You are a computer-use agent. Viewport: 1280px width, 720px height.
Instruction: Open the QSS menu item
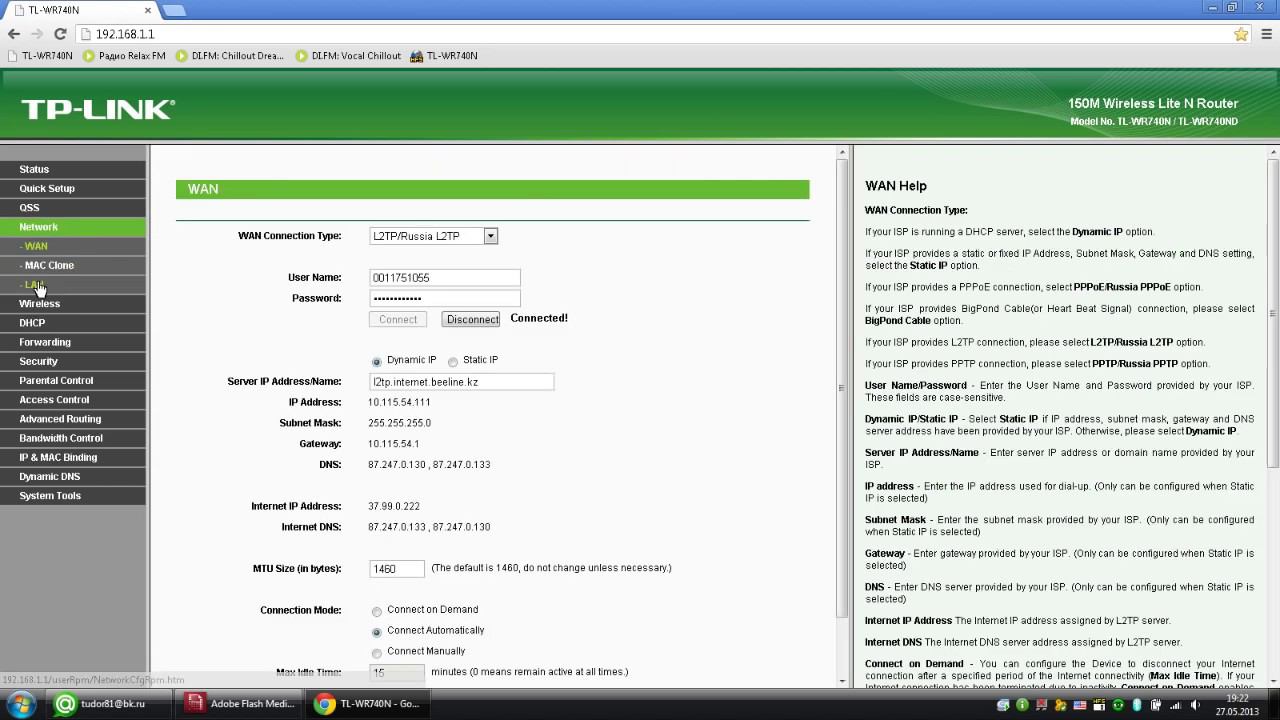(x=73, y=207)
